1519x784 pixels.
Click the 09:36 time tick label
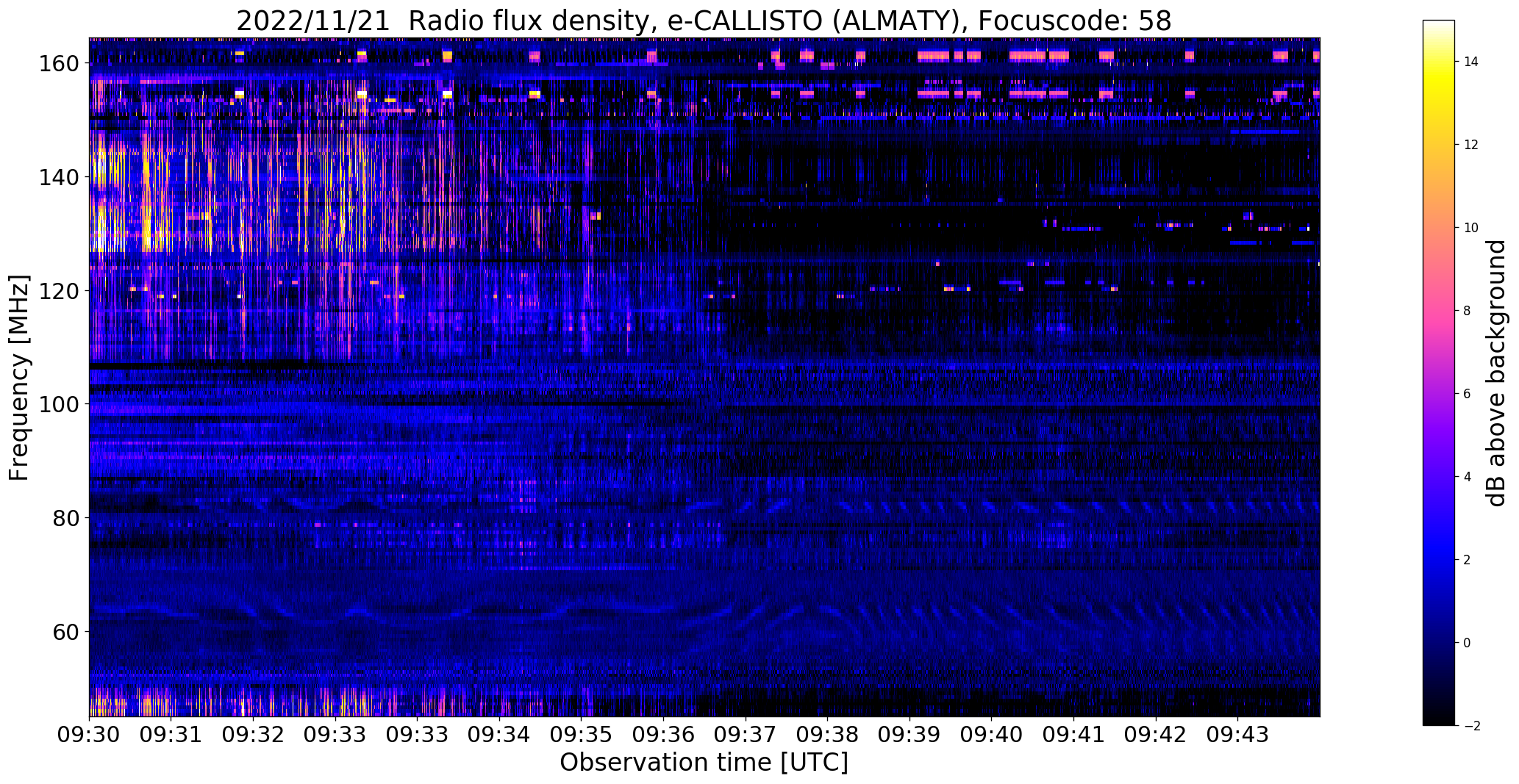(663, 734)
